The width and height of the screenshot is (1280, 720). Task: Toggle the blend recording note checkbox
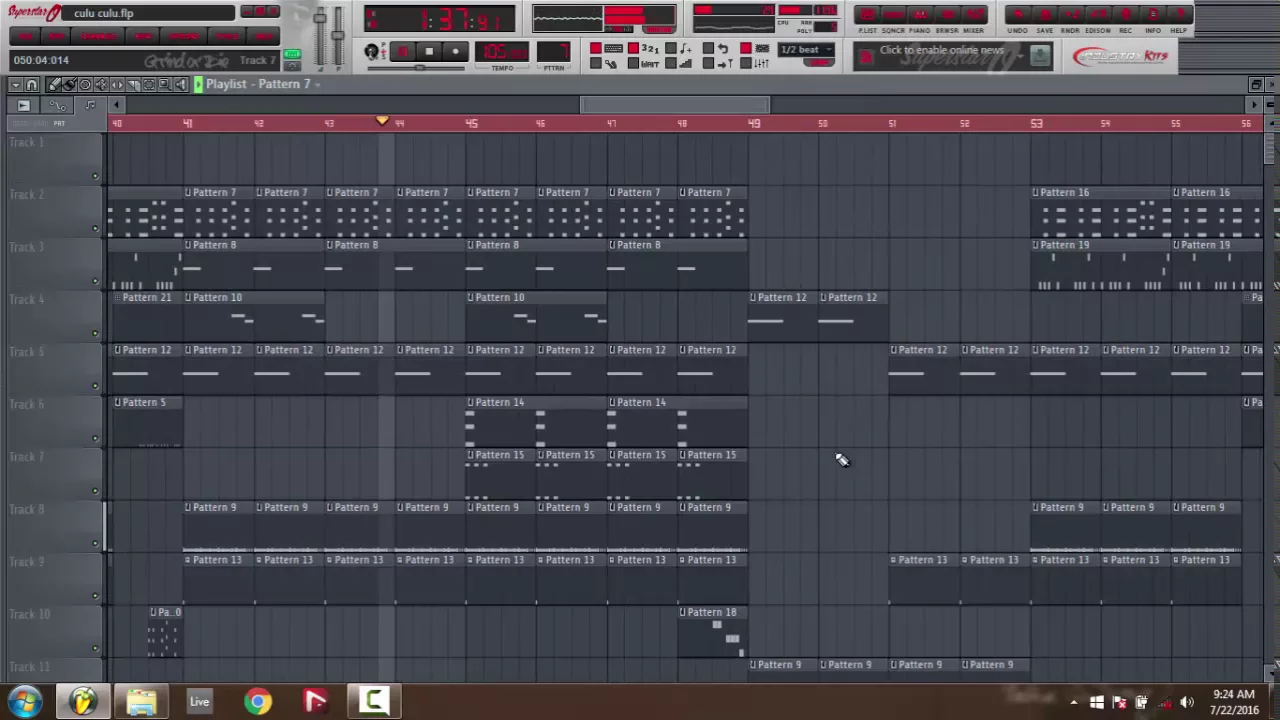click(x=671, y=48)
